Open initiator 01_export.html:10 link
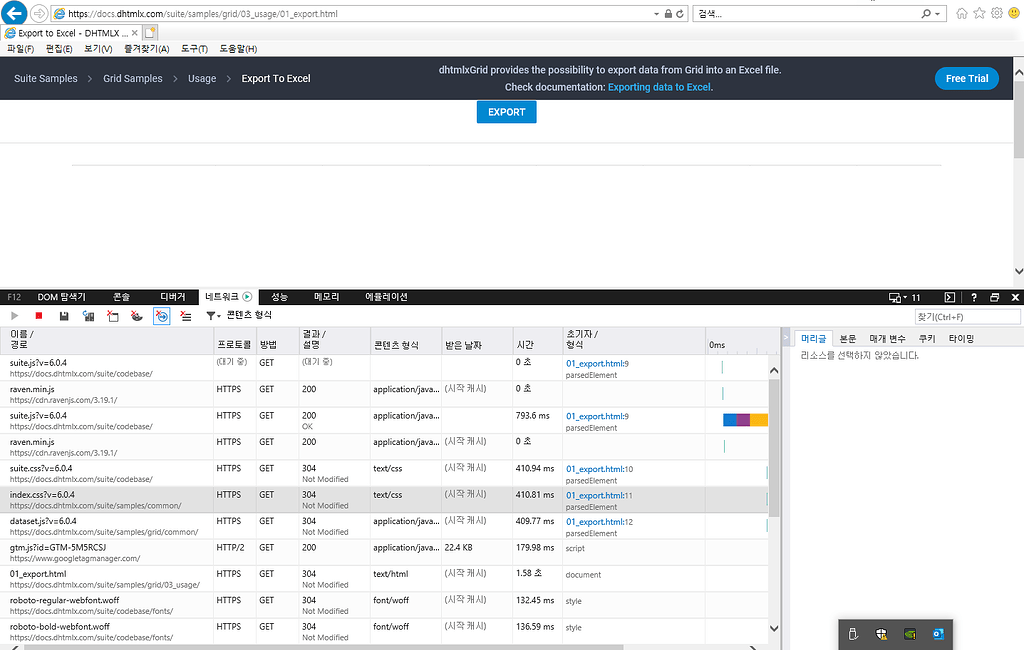This screenshot has height=650, width=1024. 599,469
